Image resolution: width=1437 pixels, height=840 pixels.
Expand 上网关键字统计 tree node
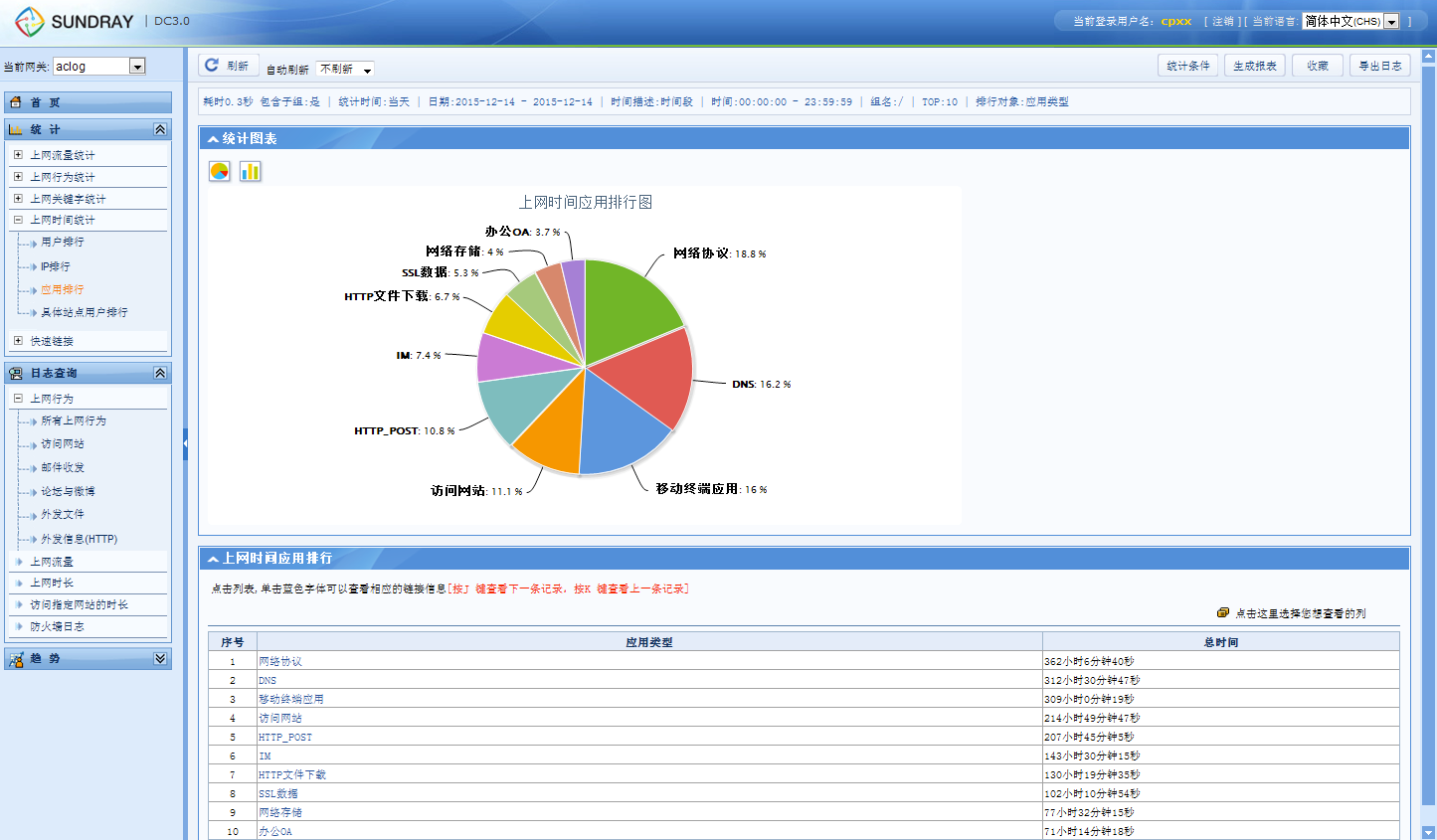[18, 199]
